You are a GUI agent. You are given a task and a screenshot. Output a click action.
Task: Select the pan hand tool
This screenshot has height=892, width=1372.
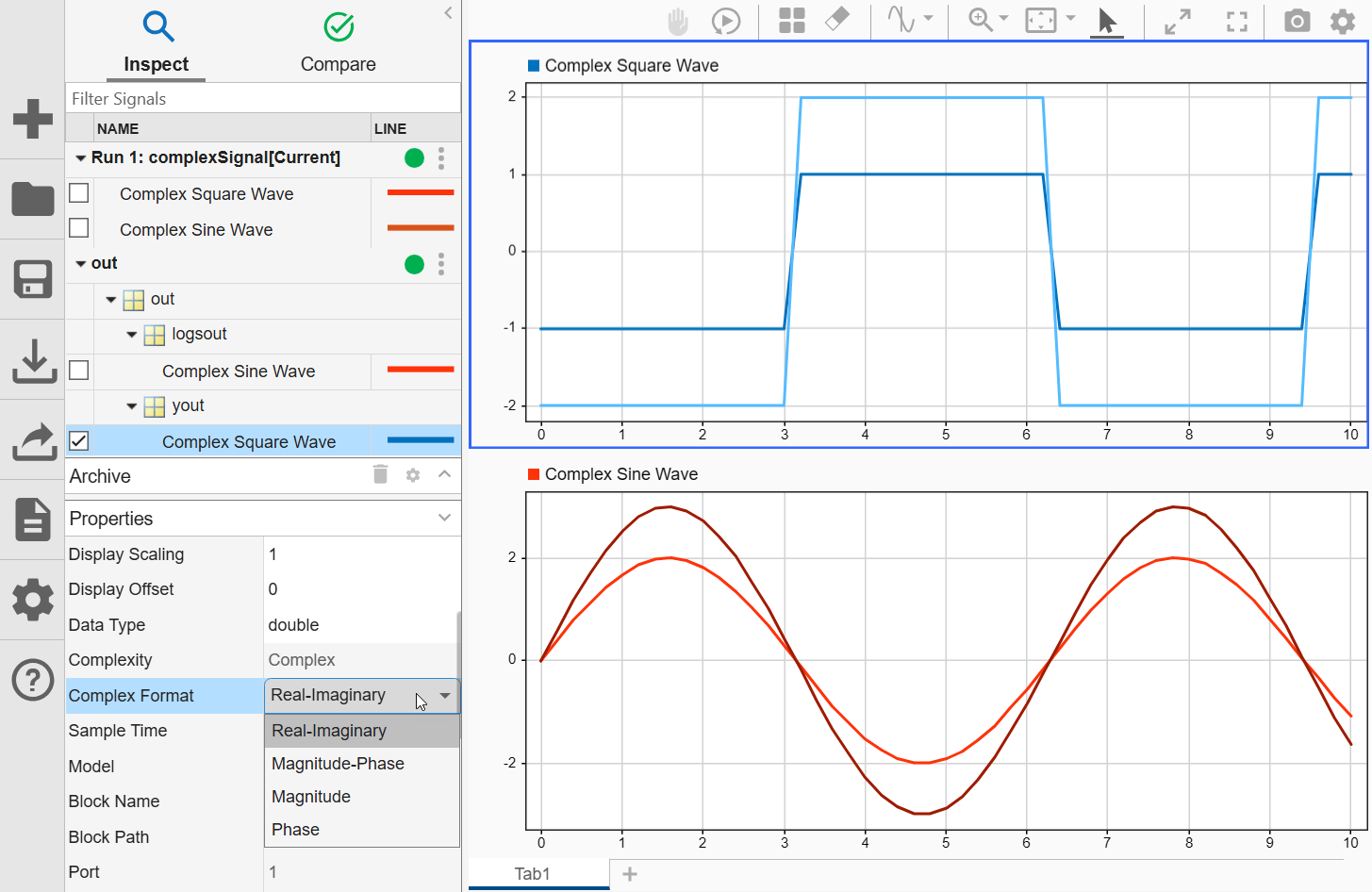coord(678,22)
